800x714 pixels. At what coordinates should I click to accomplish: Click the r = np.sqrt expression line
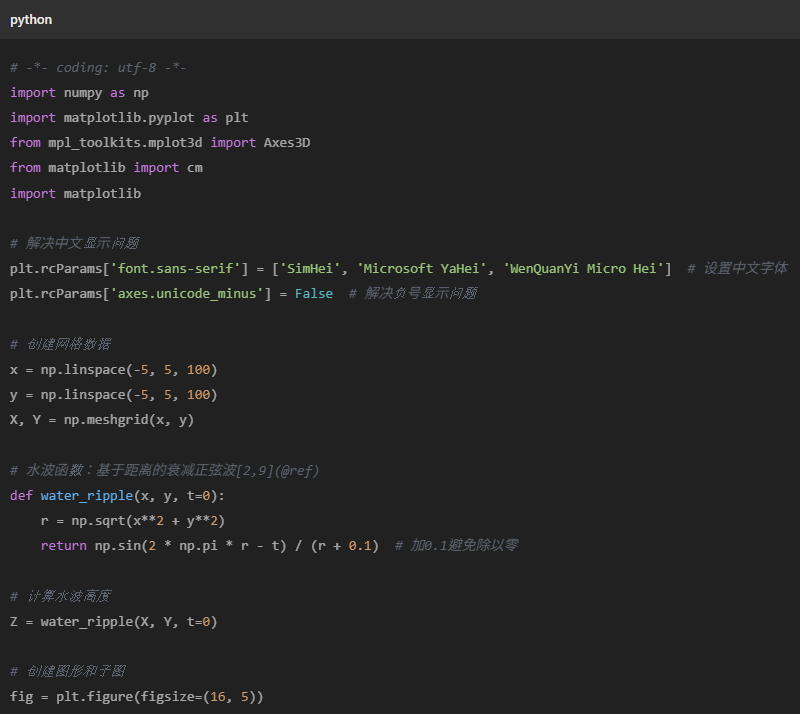click(133, 520)
